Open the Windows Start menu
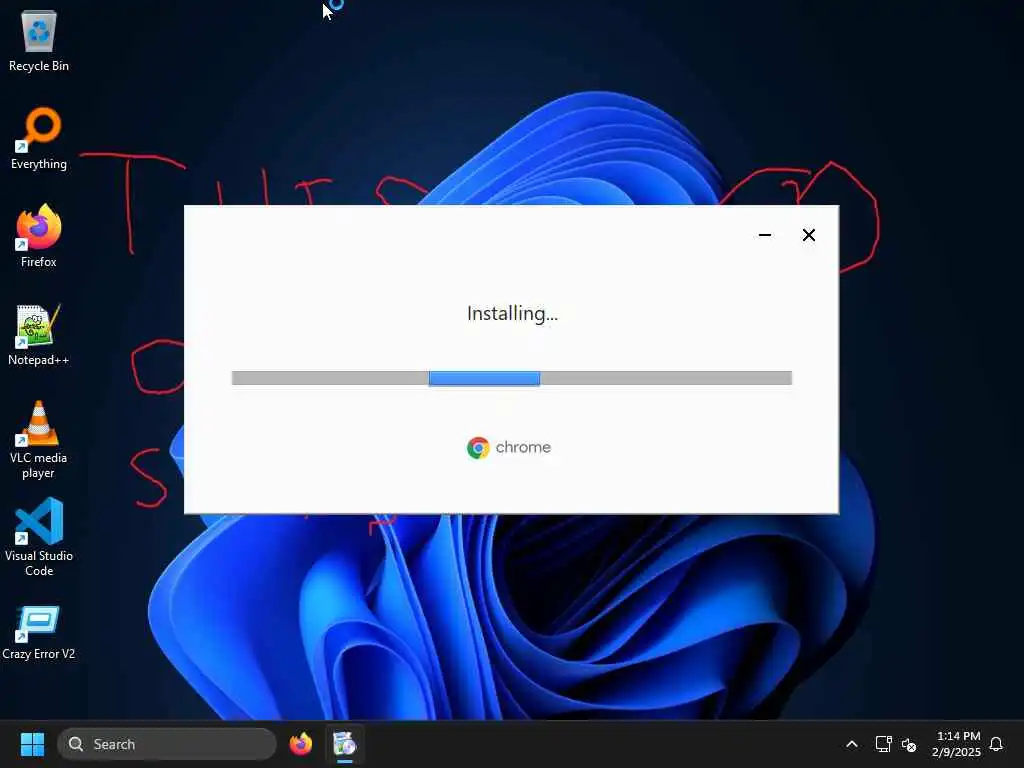 pos(32,744)
